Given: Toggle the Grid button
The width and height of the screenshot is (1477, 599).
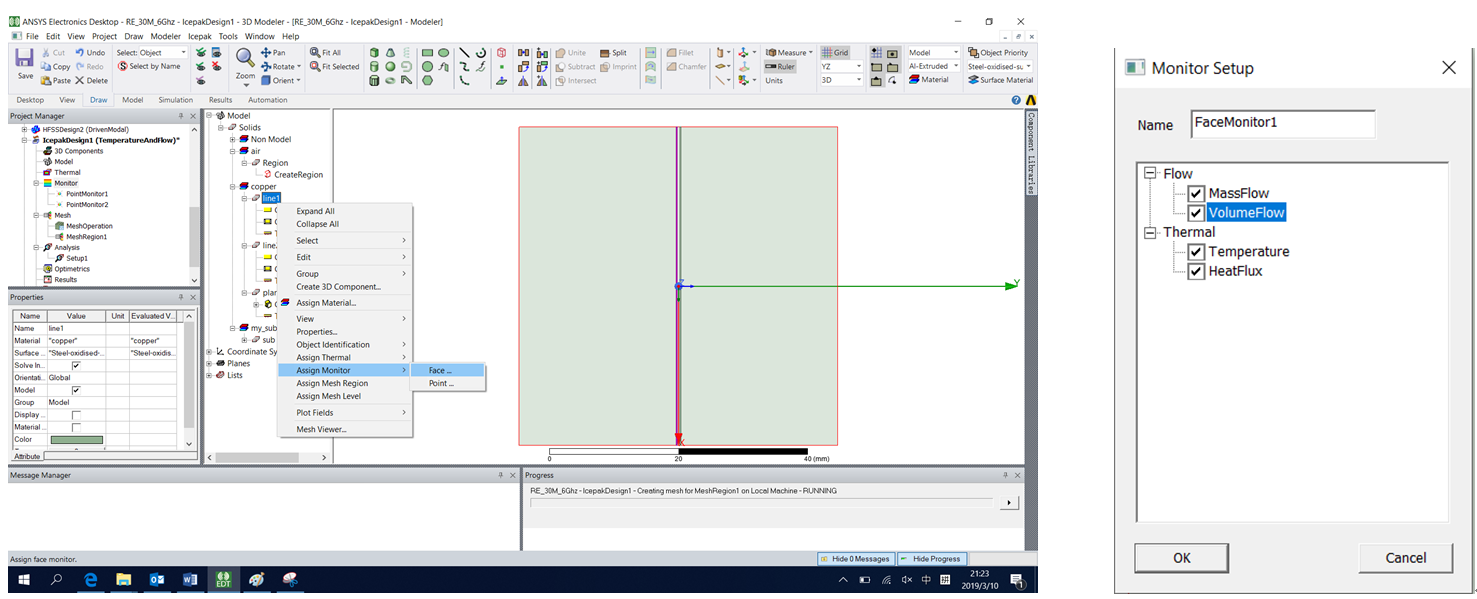Looking at the screenshot, I should pyautogui.click(x=834, y=53).
